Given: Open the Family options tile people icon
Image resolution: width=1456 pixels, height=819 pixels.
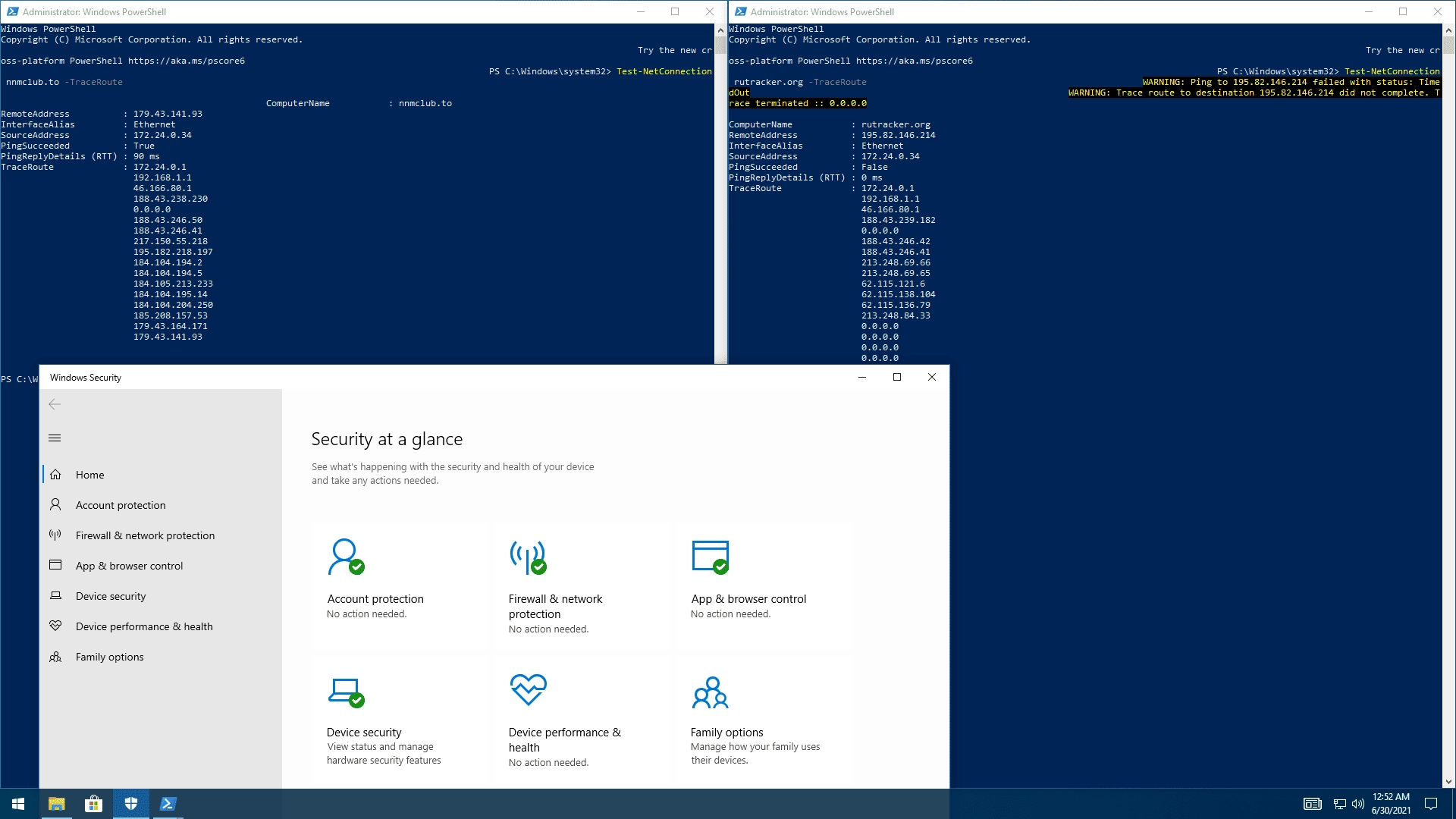Looking at the screenshot, I should coord(711,692).
